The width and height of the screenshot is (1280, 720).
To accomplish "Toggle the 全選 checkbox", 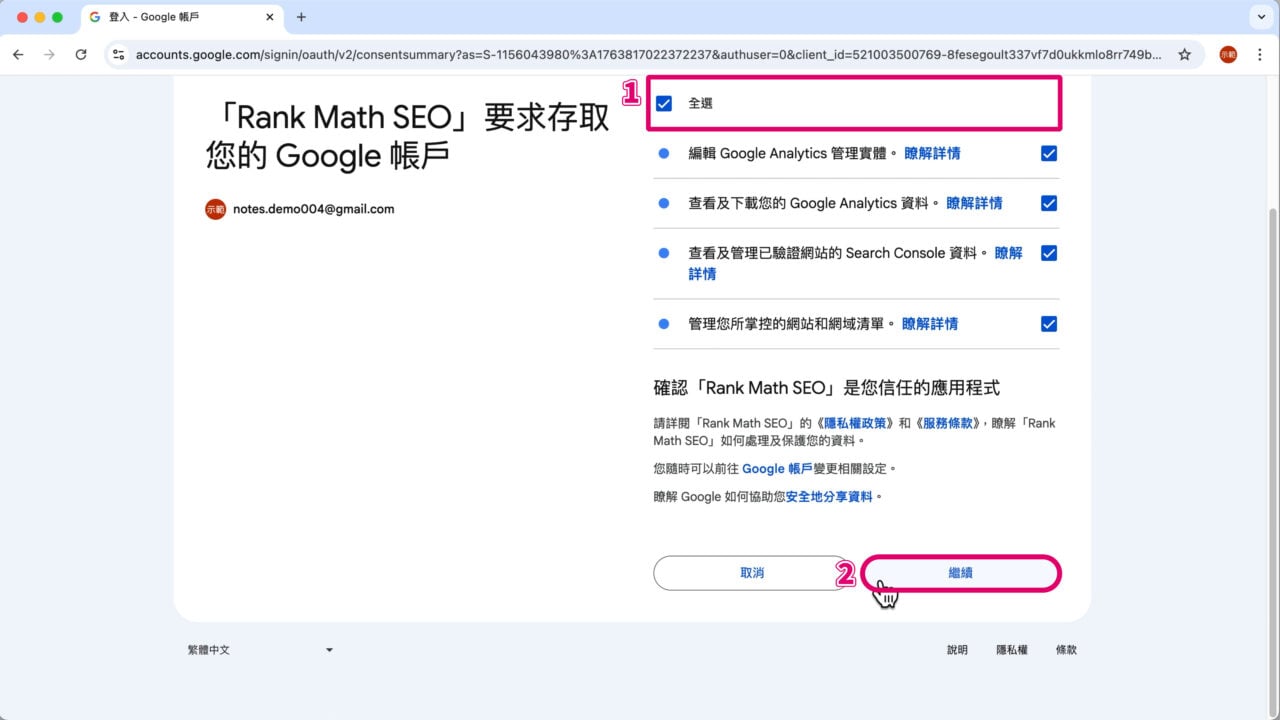I will (x=663, y=102).
